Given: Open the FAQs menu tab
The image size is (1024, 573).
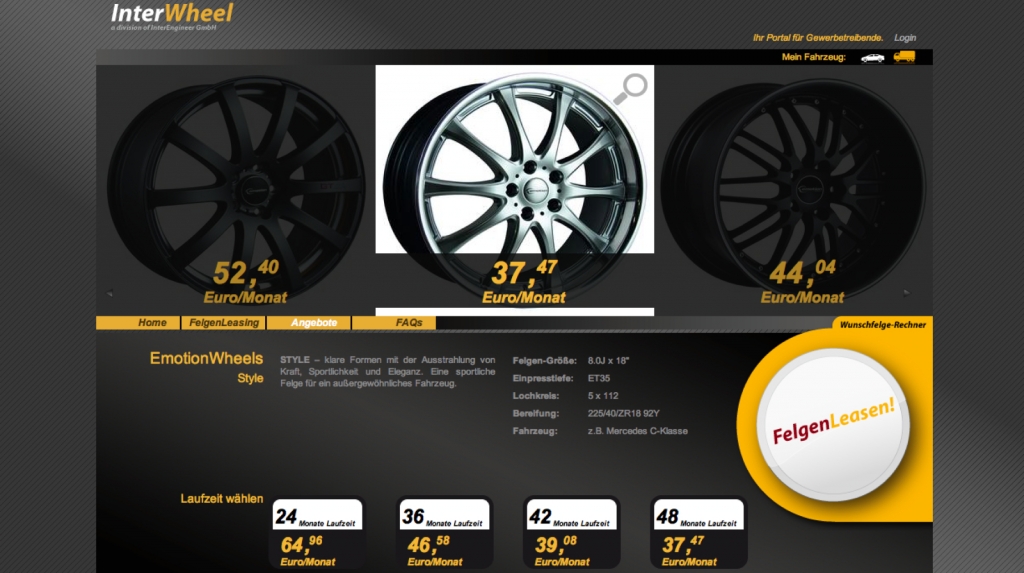Looking at the screenshot, I should (x=394, y=323).
